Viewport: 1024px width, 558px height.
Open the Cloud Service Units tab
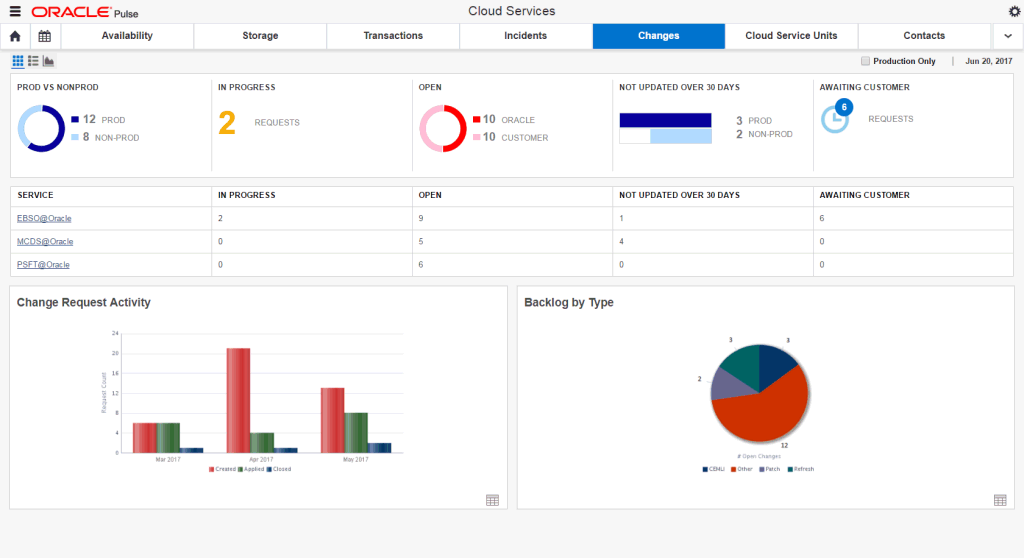(792, 36)
